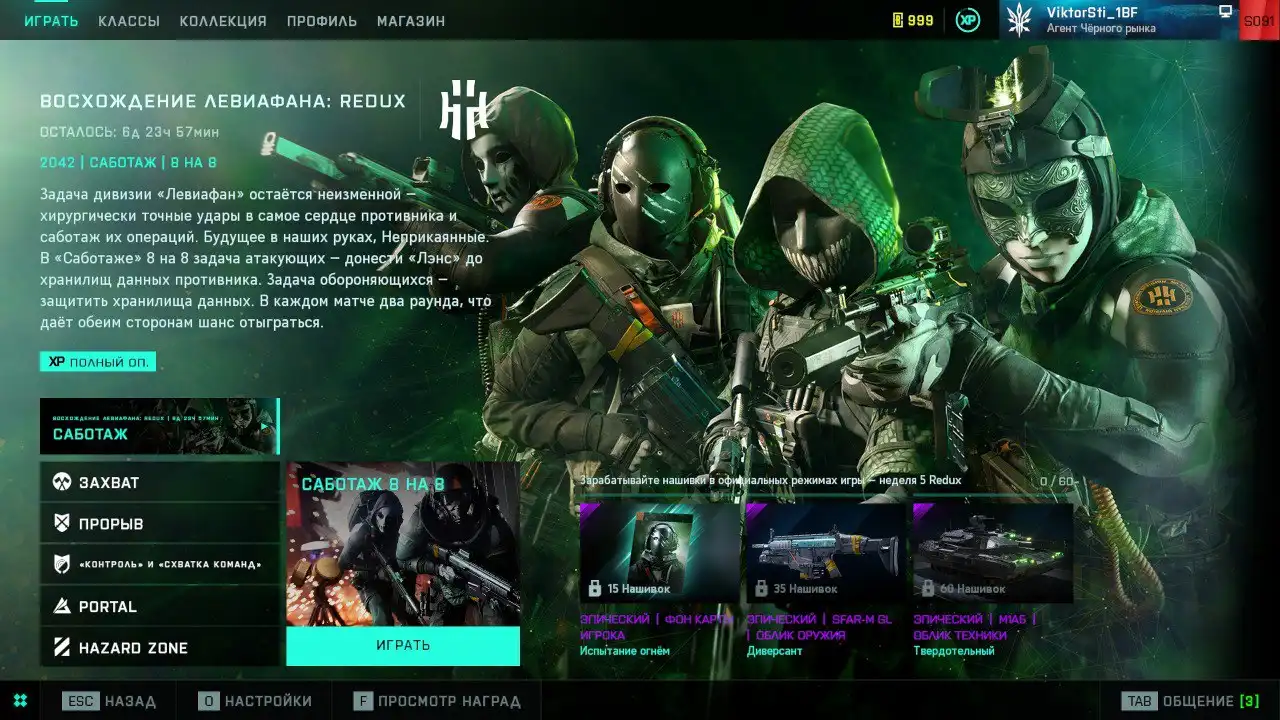Click ЭПИЧЕСКИЙ | M1A5 | ОБЛИК ТЕХНИКИ label
This screenshot has height=720, width=1280.
(x=975, y=627)
